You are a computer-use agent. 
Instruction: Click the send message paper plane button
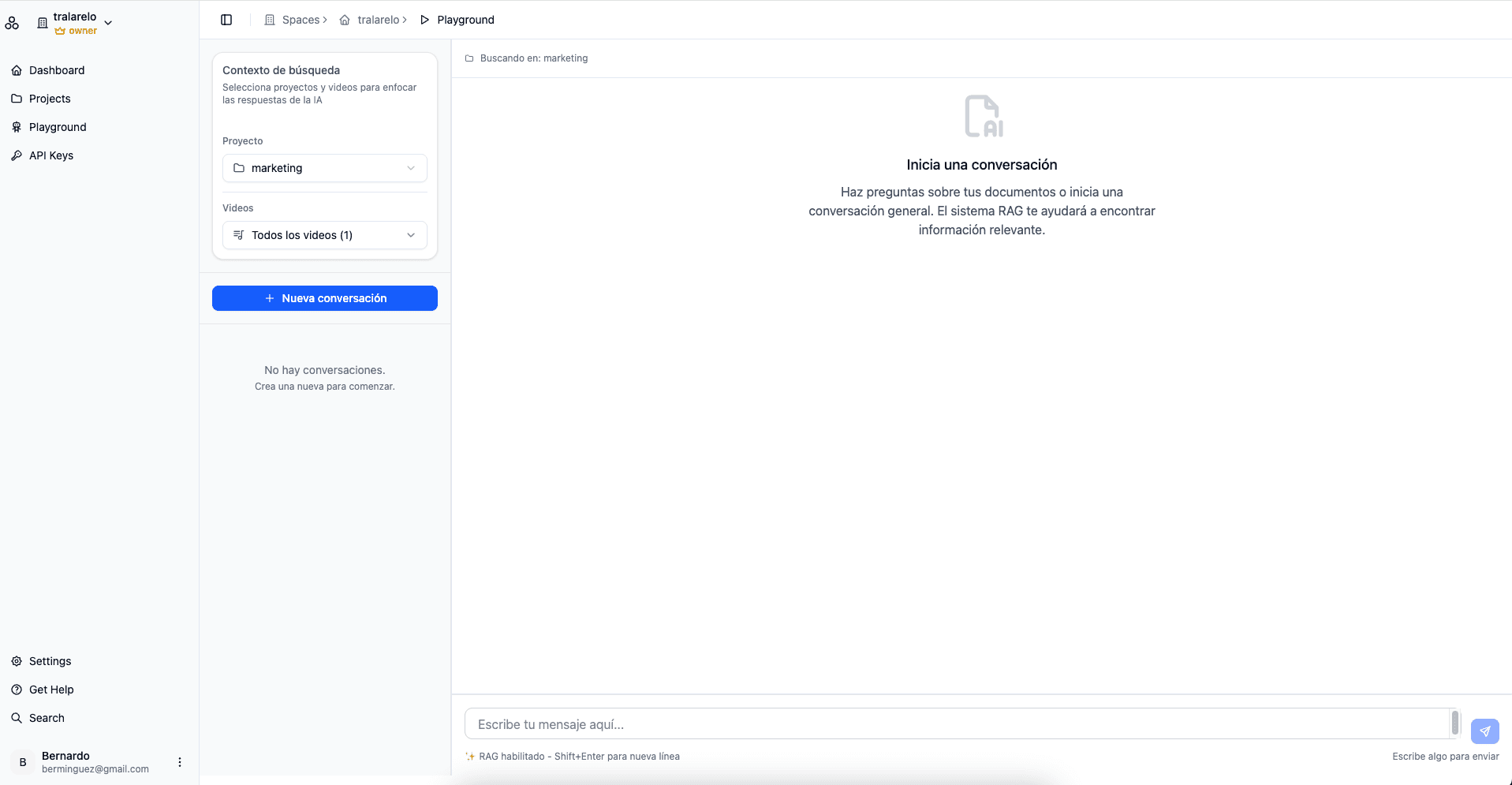[1484, 731]
